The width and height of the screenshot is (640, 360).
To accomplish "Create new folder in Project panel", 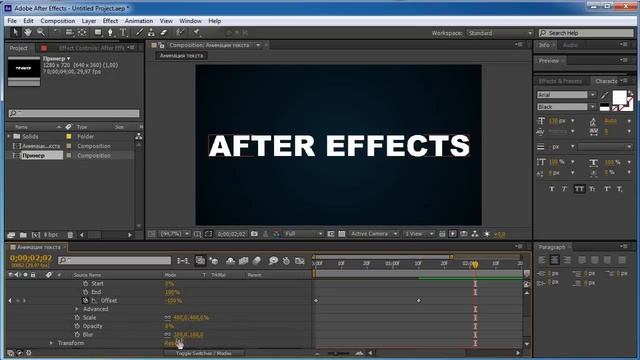I will 23,235.
